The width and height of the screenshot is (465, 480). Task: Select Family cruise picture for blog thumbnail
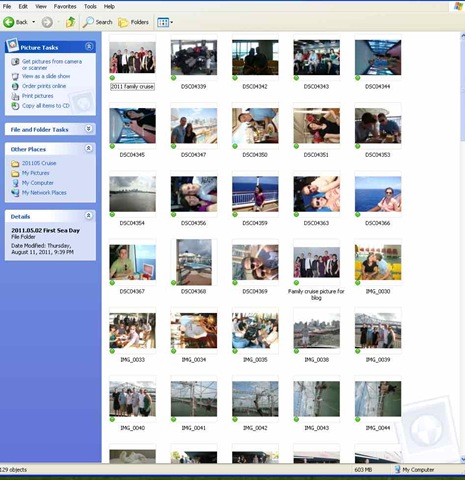coord(316,262)
